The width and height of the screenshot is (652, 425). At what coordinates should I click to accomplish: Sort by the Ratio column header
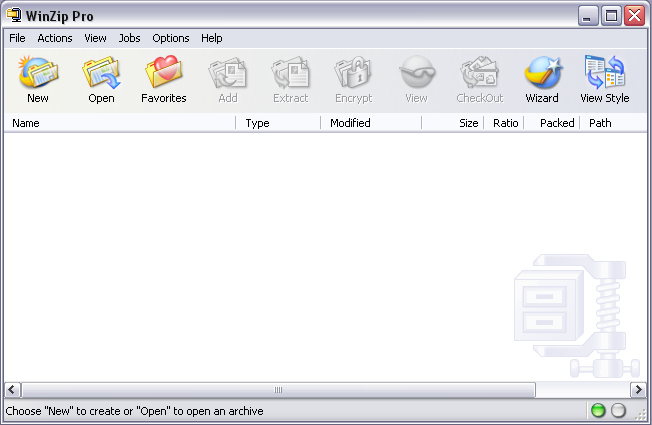pyautogui.click(x=504, y=123)
